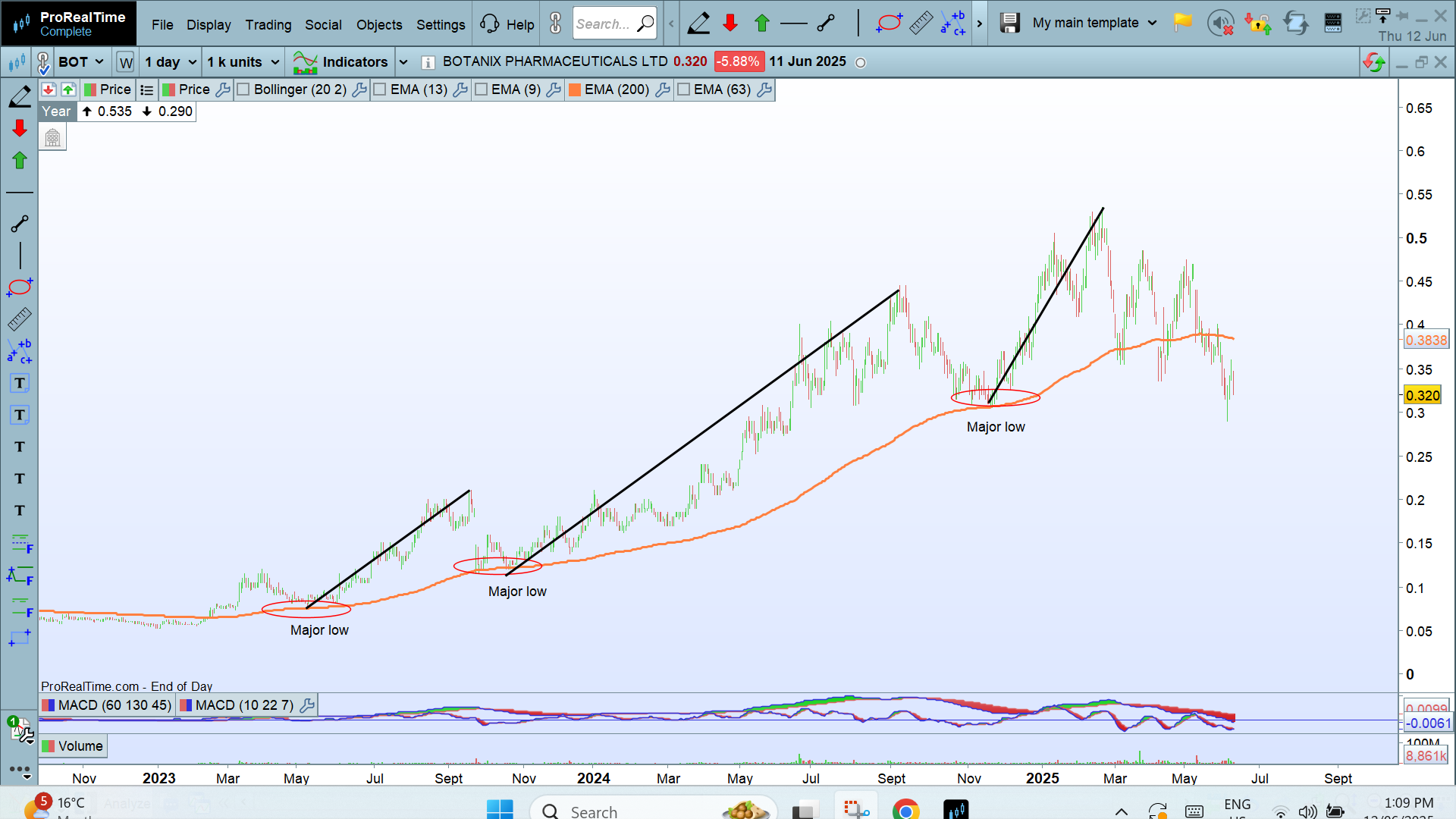1456x819 pixels.
Task: Select the pencil tool in left sidebar
Action: point(20,96)
